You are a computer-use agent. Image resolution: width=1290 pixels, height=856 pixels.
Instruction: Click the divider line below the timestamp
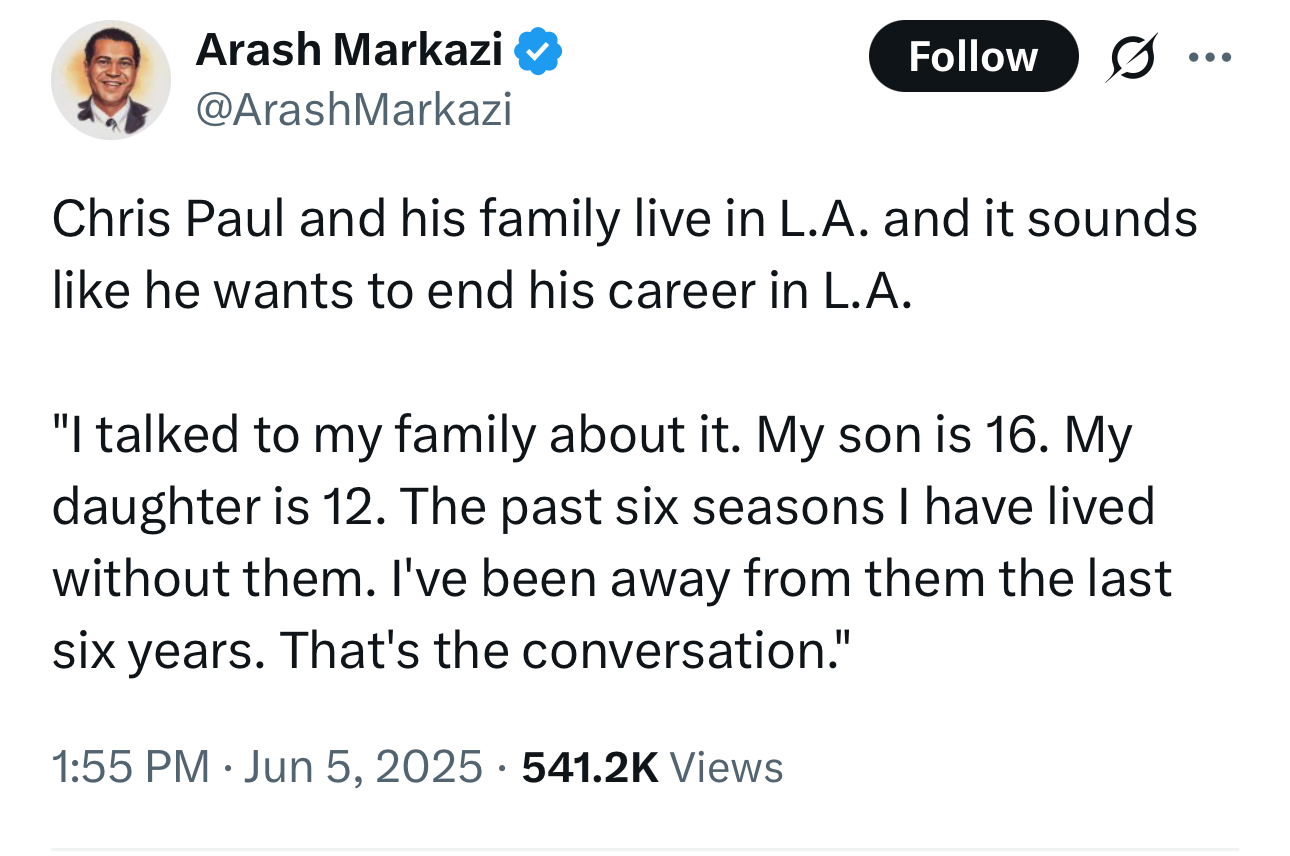click(645, 850)
